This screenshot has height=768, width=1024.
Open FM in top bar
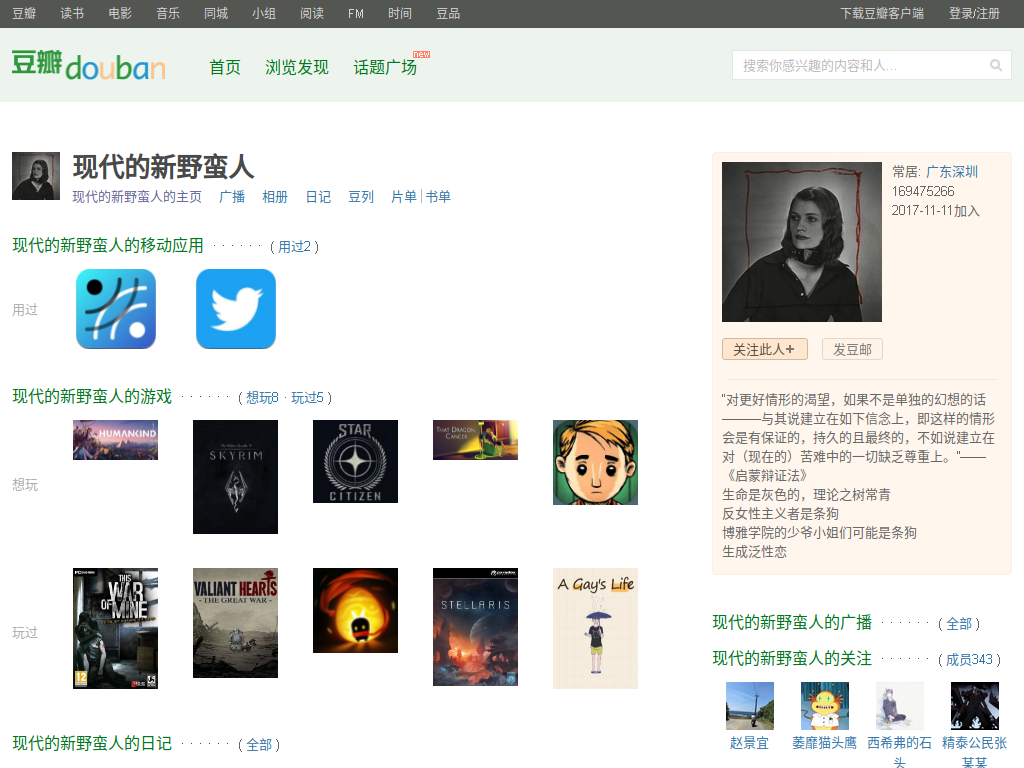coord(356,14)
